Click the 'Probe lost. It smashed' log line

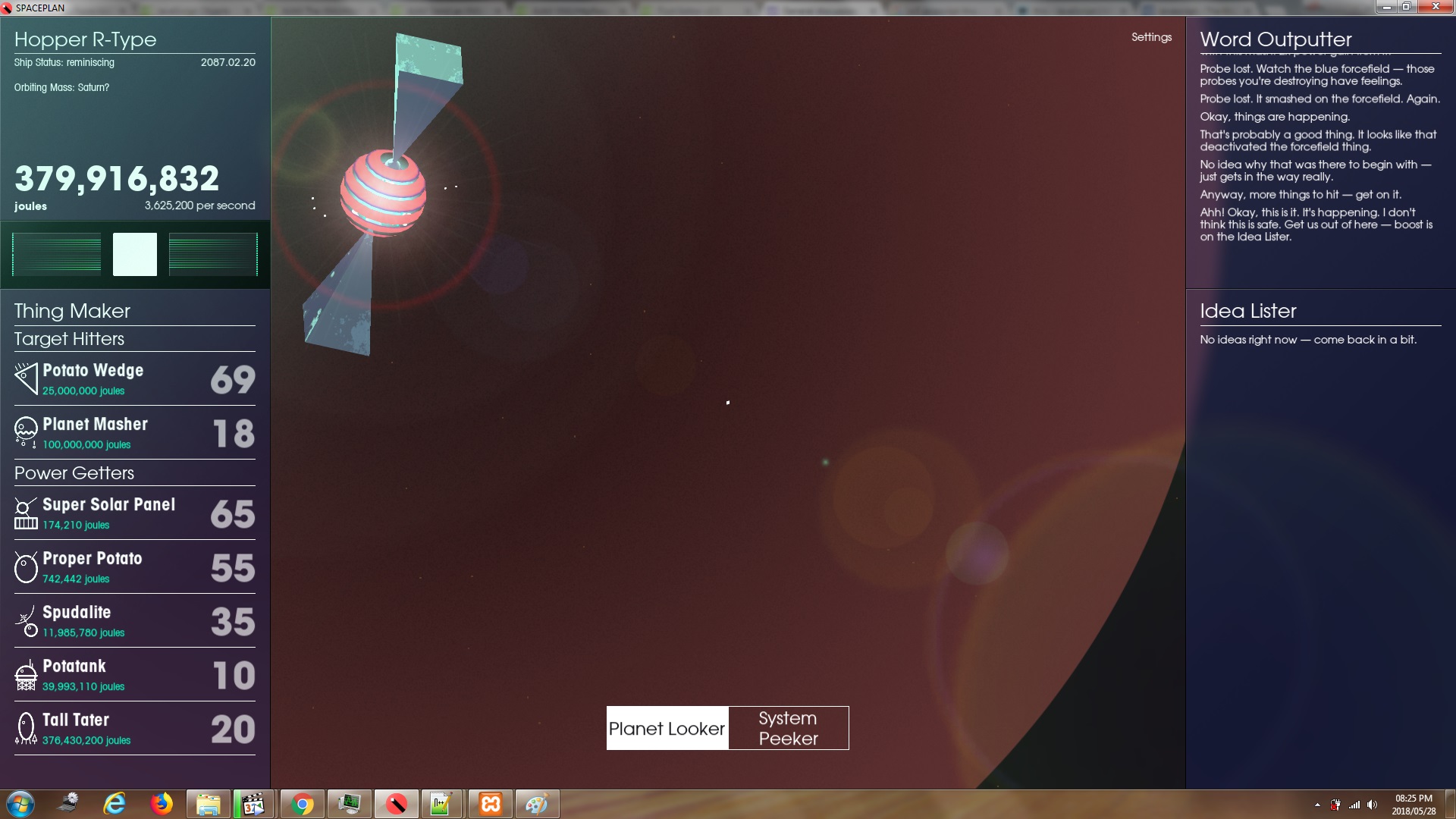1319,99
